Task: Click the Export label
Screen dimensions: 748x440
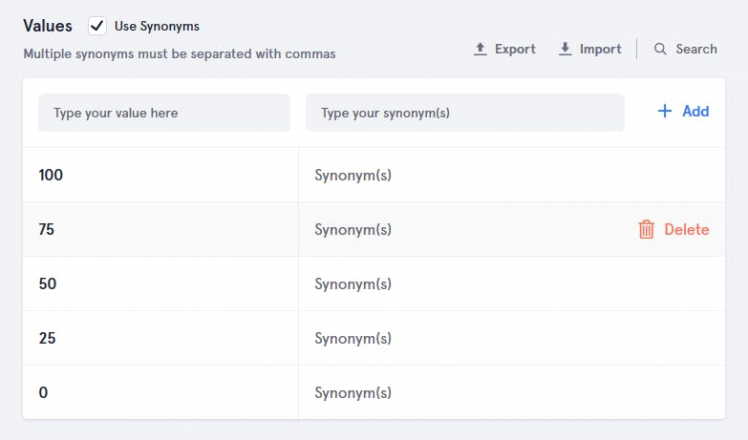Action: pos(515,49)
